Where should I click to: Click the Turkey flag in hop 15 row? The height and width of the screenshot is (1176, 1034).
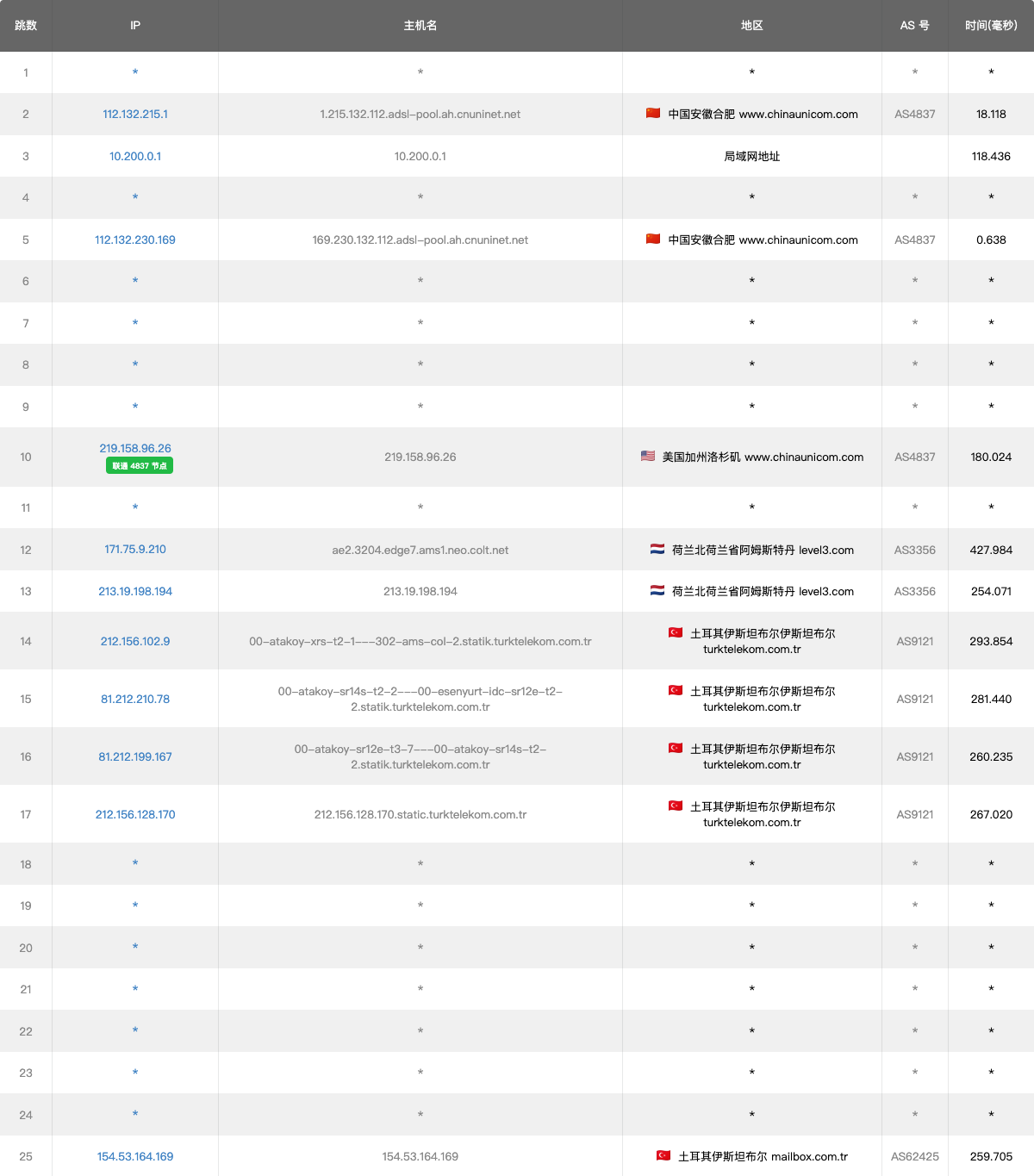[676, 690]
